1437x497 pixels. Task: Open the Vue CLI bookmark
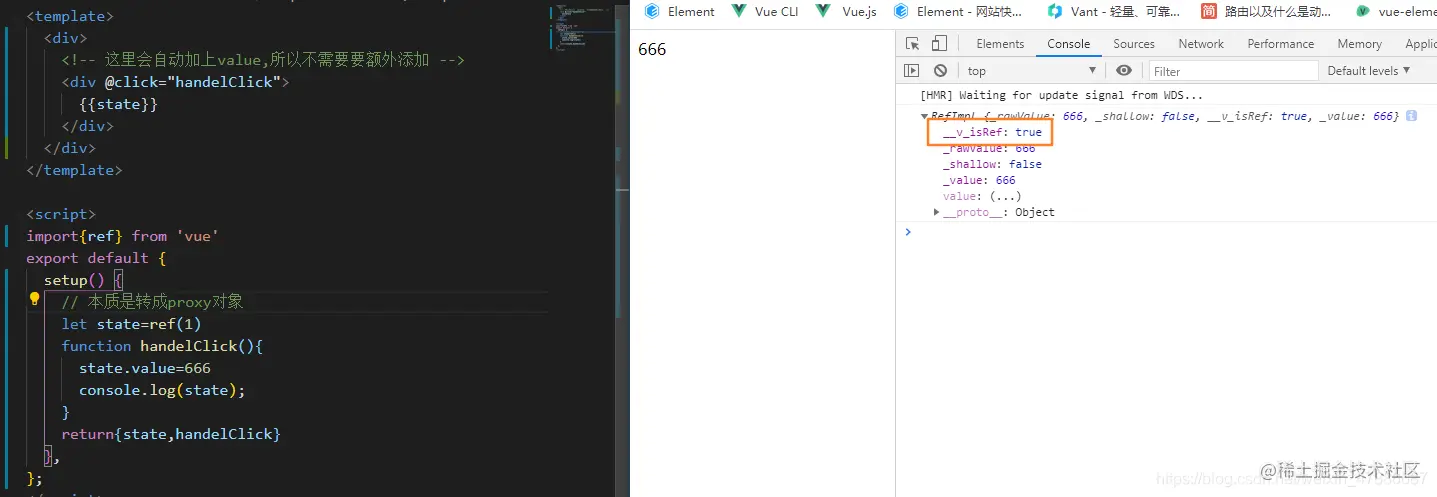[x=765, y=12]
